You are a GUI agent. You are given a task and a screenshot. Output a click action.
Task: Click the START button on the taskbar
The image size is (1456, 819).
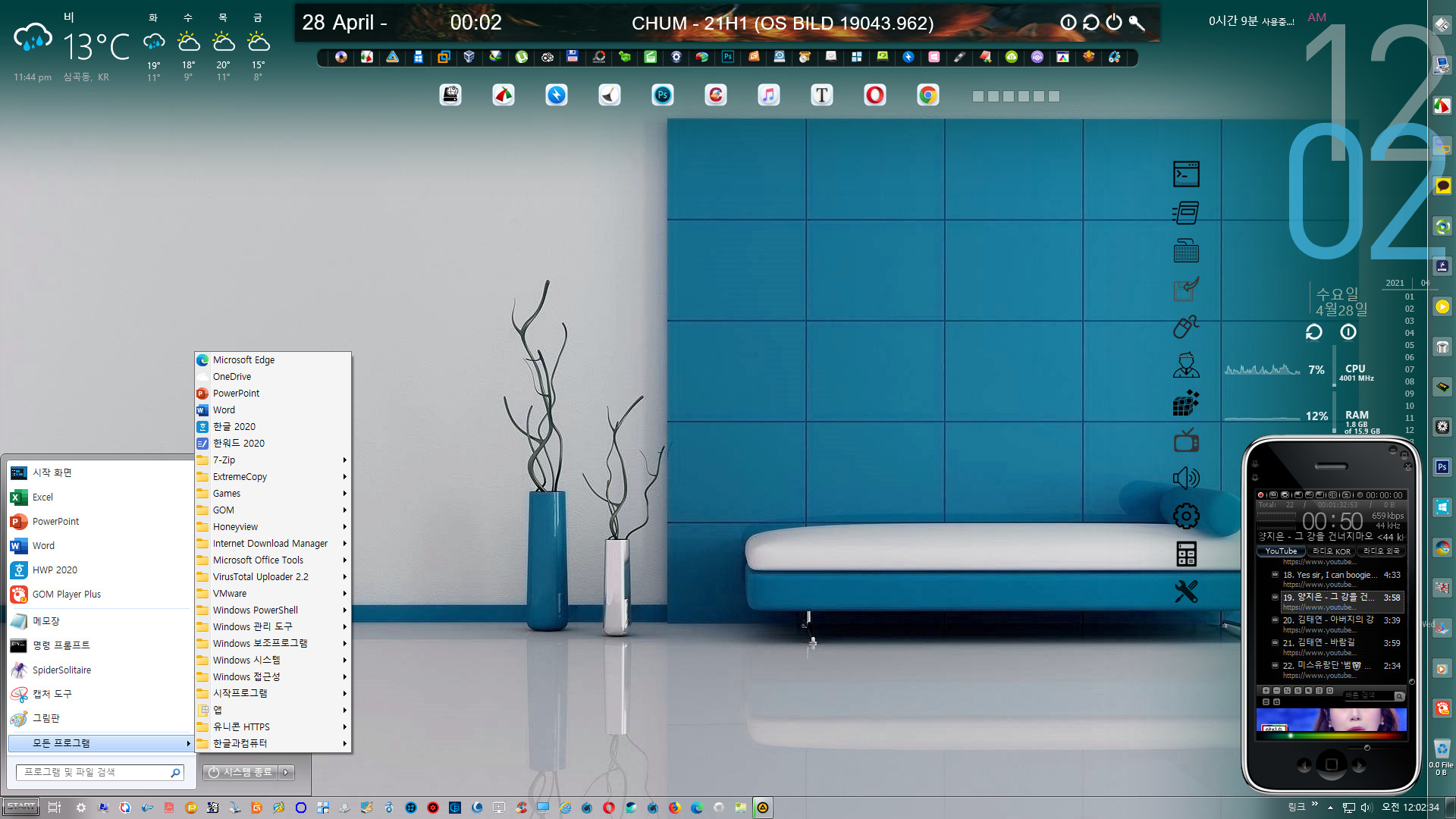point(21,807)
